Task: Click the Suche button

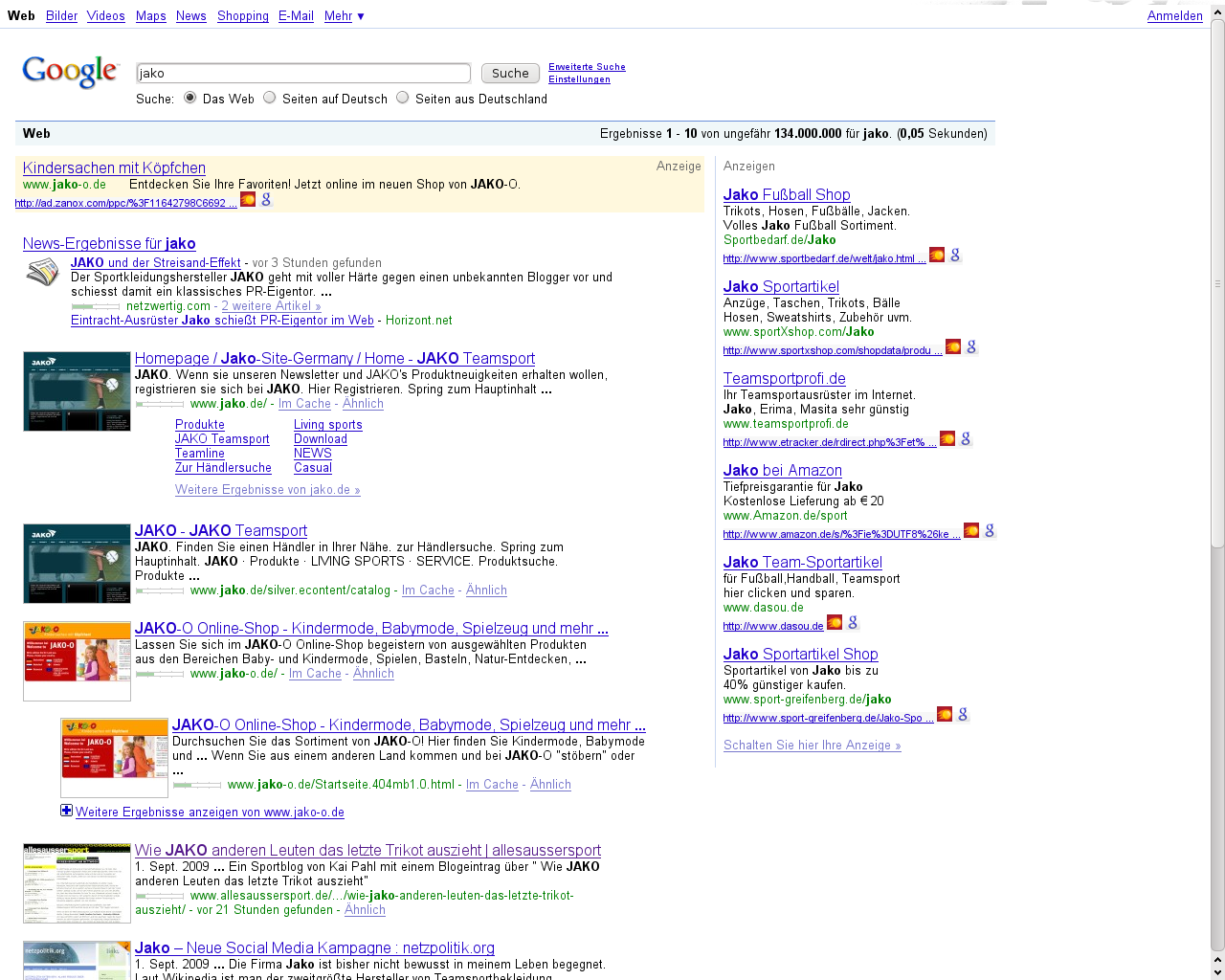Action: coord(510,74)
